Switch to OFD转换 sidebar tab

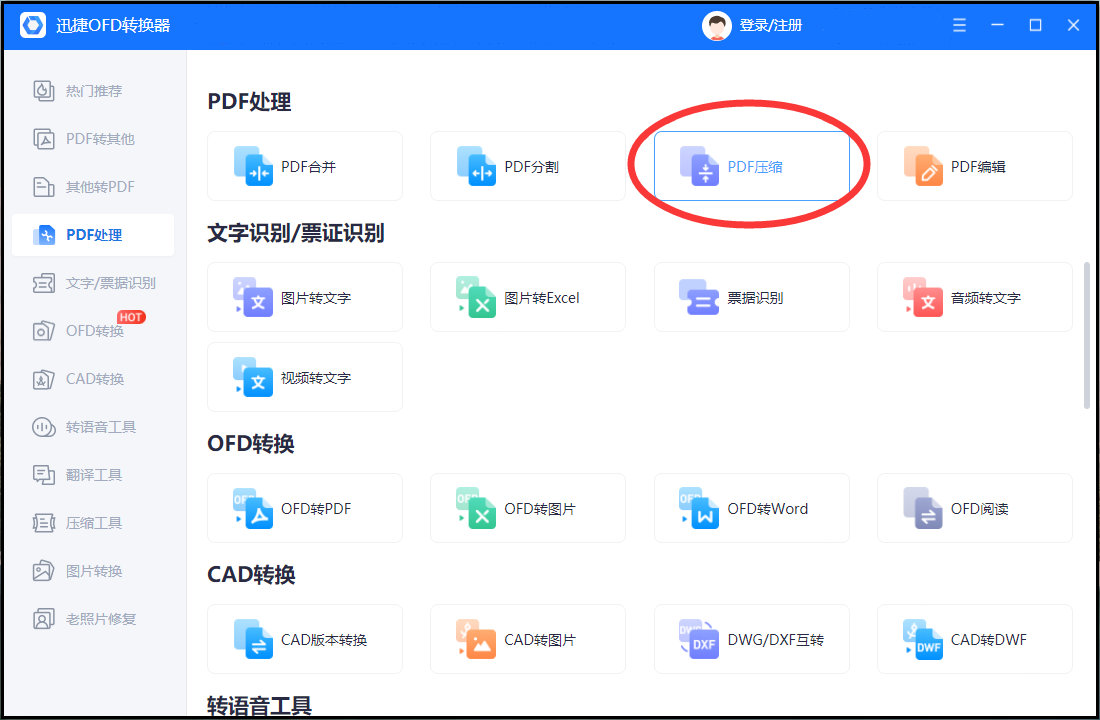(x=93, y=331)
